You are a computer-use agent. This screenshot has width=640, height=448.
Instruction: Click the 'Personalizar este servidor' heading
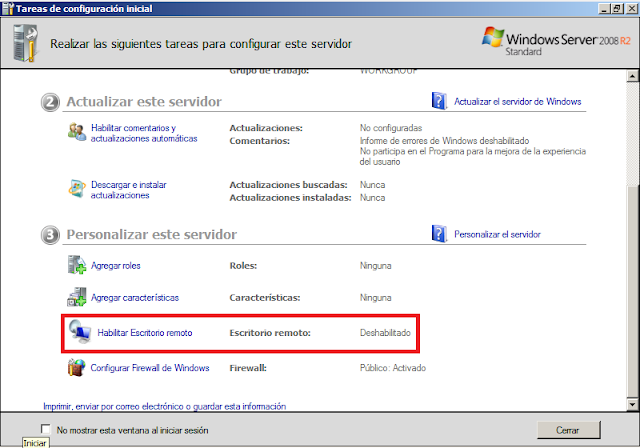pos(151,235)
